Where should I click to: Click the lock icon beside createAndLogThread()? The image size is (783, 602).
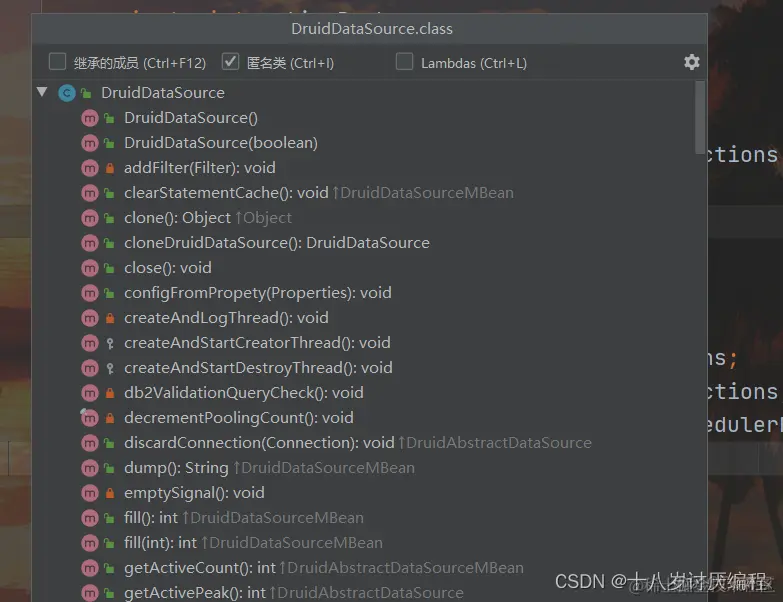(x=110, y=318)
